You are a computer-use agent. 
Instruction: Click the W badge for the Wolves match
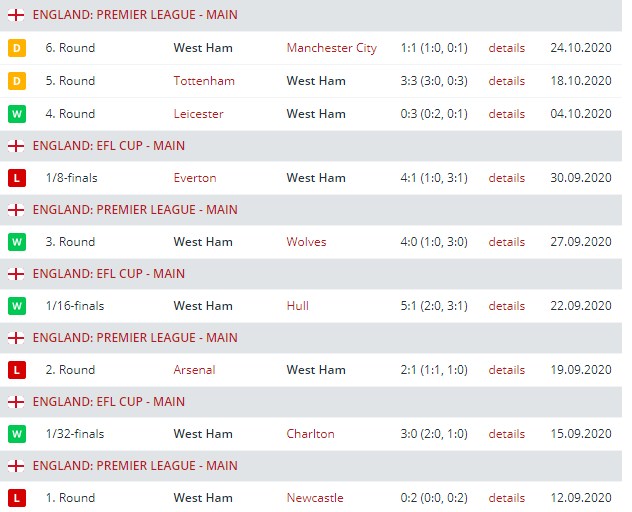16,242
